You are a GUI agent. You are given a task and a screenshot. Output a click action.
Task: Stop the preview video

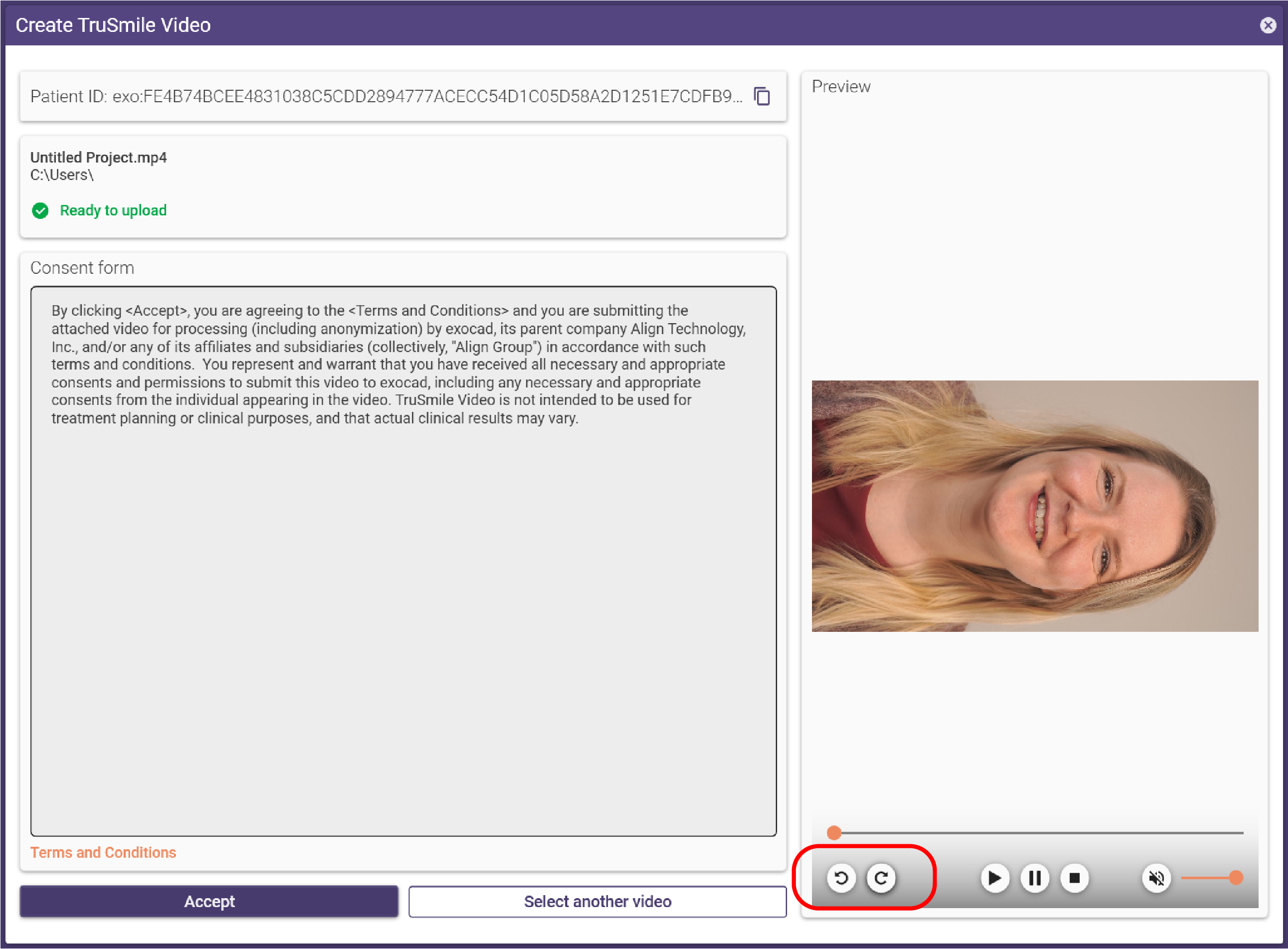pyautogui.click(x=1074, y=878)
